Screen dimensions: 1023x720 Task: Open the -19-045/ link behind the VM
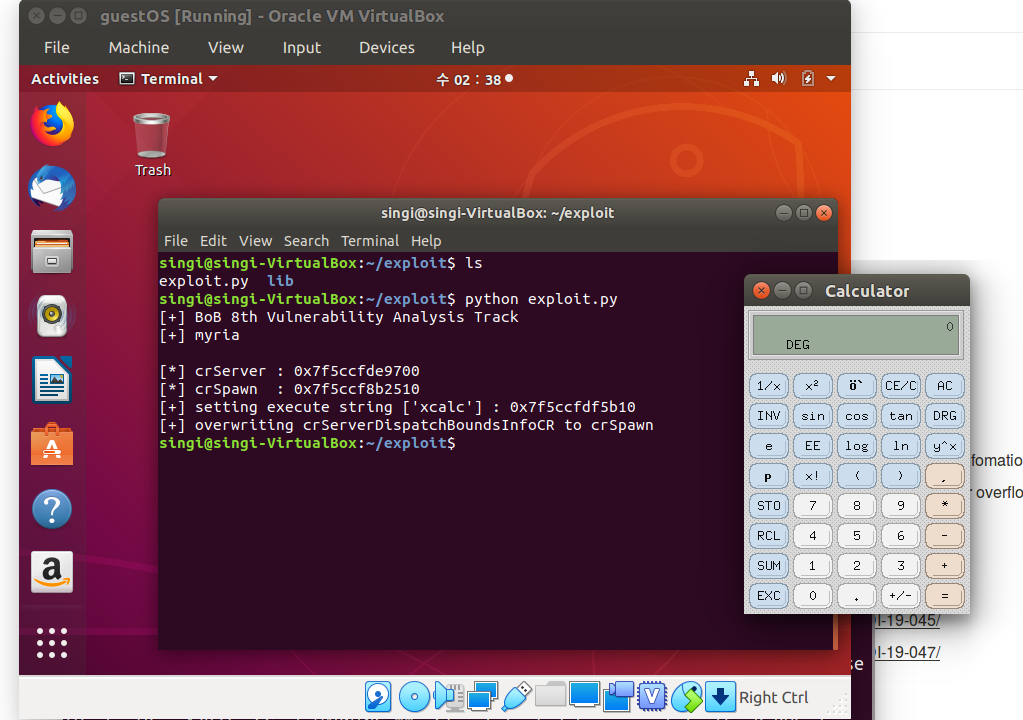click(907, 620)
